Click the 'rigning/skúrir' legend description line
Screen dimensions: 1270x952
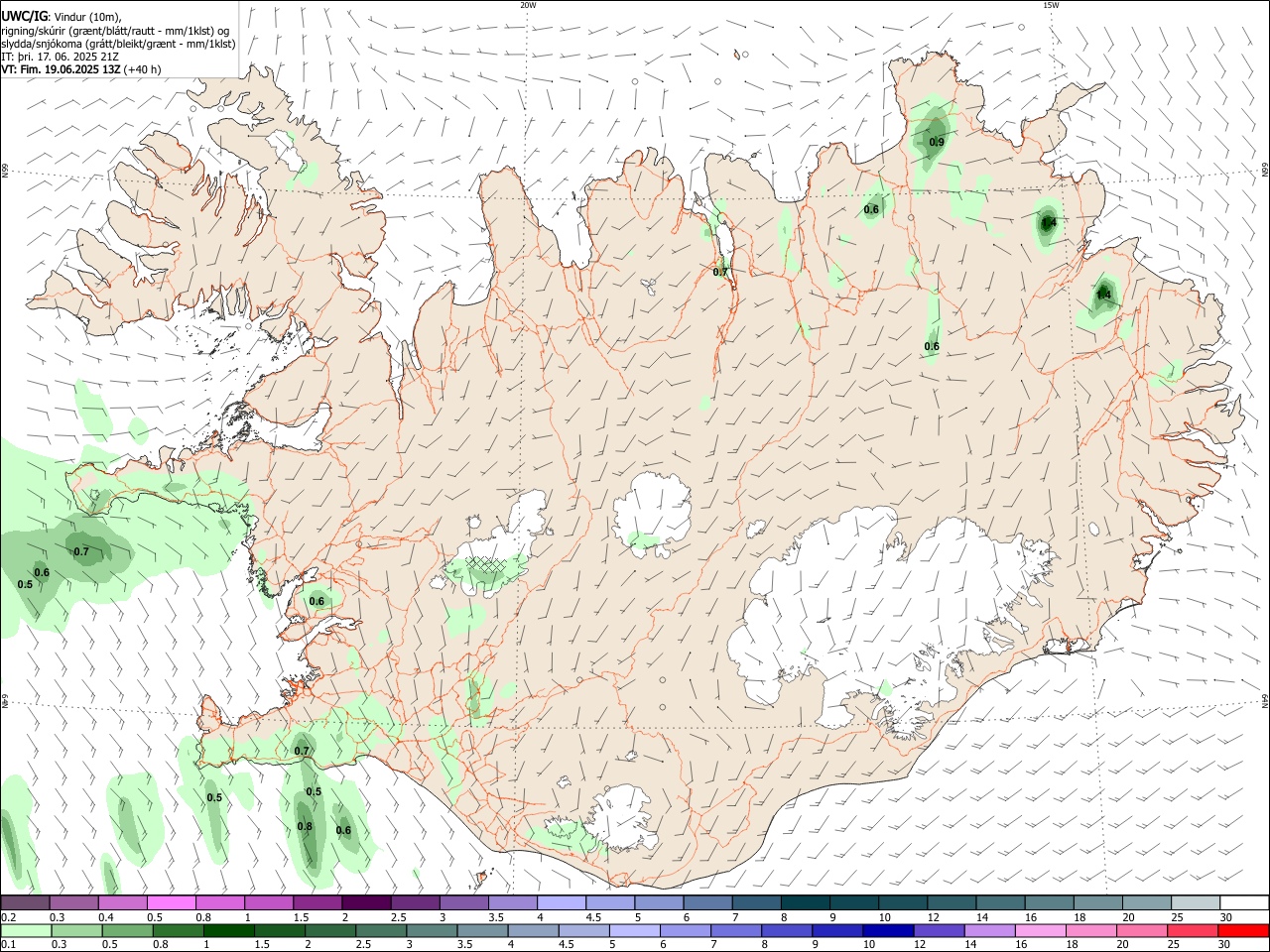coord(115,31)
